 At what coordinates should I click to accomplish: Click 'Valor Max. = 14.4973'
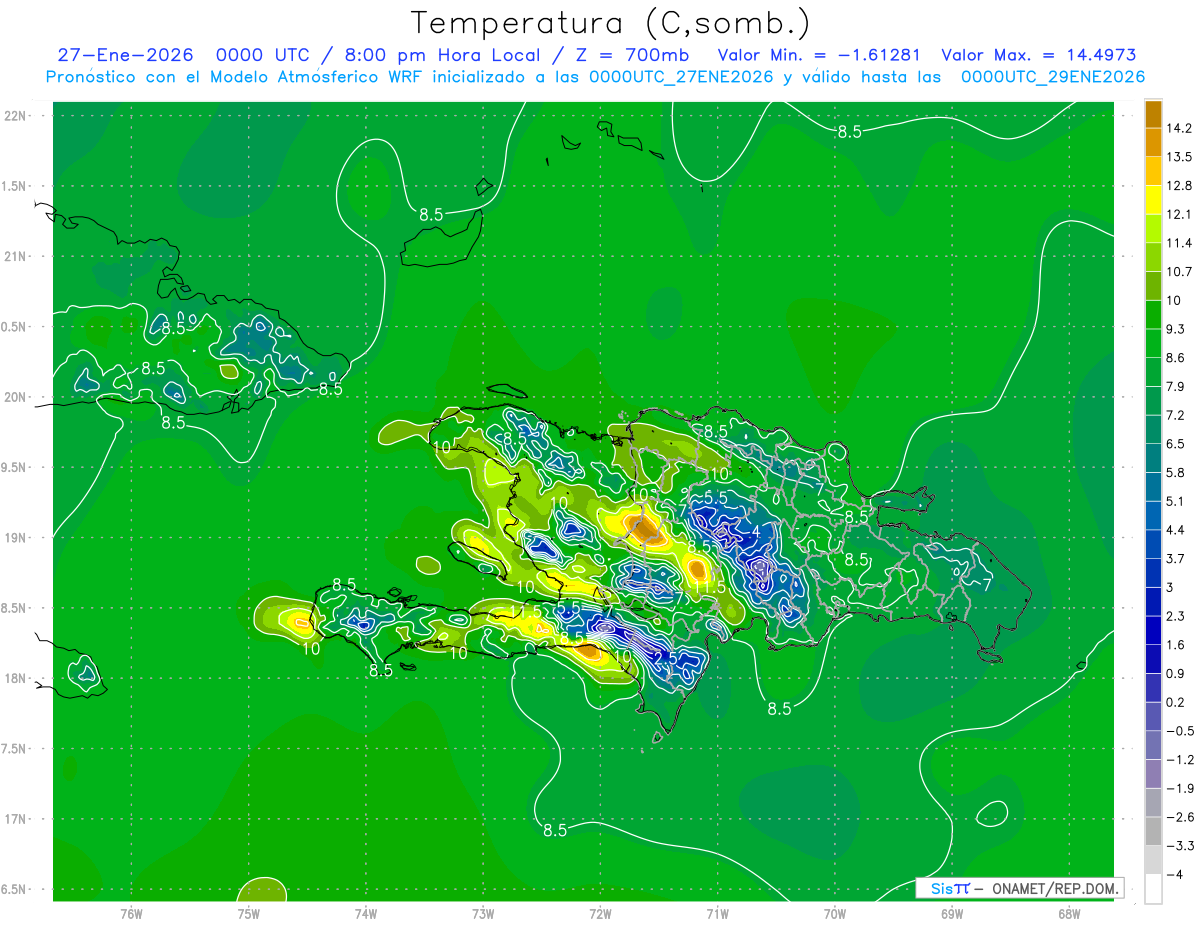point(1039,55)
